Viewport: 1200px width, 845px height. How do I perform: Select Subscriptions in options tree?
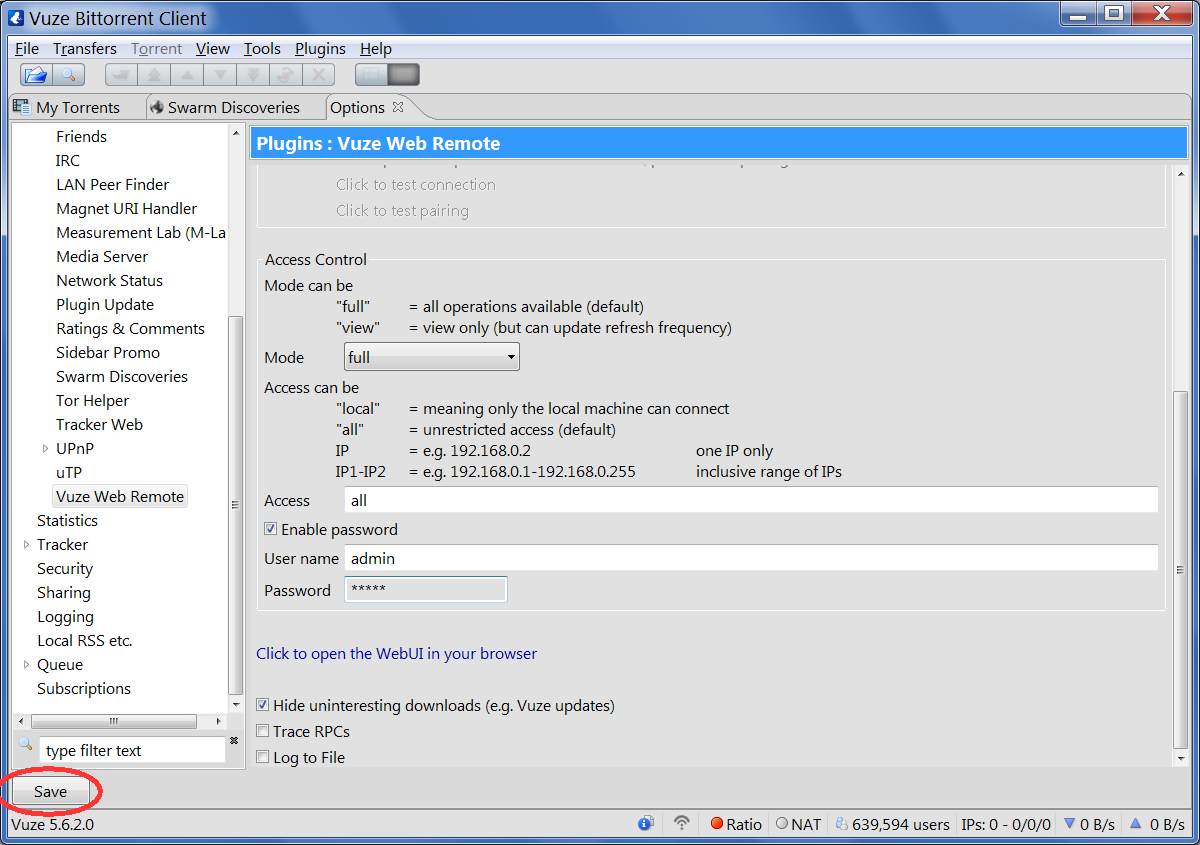pyautogui.click(x=84, y=688)
